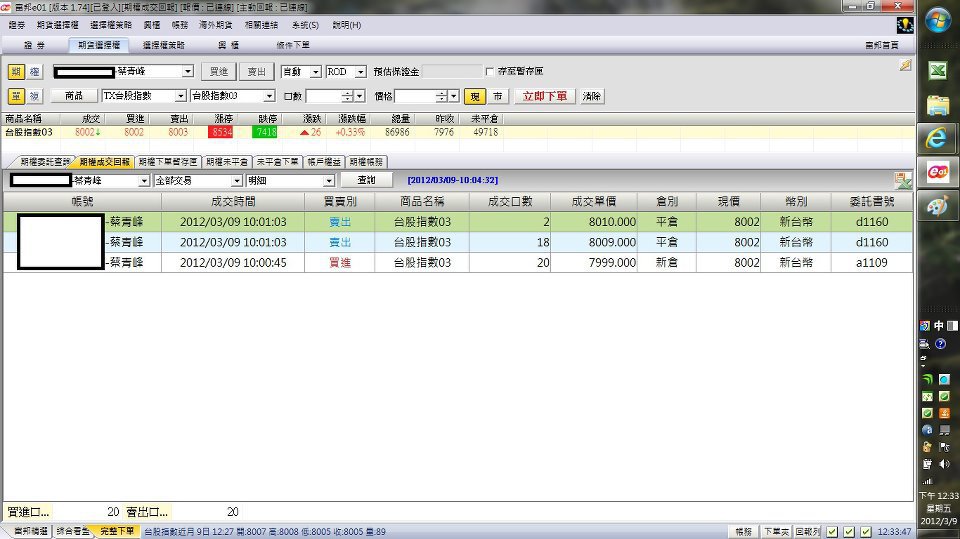
Task: Click the 預估保證金 field
Action: (x=452, y=72)
